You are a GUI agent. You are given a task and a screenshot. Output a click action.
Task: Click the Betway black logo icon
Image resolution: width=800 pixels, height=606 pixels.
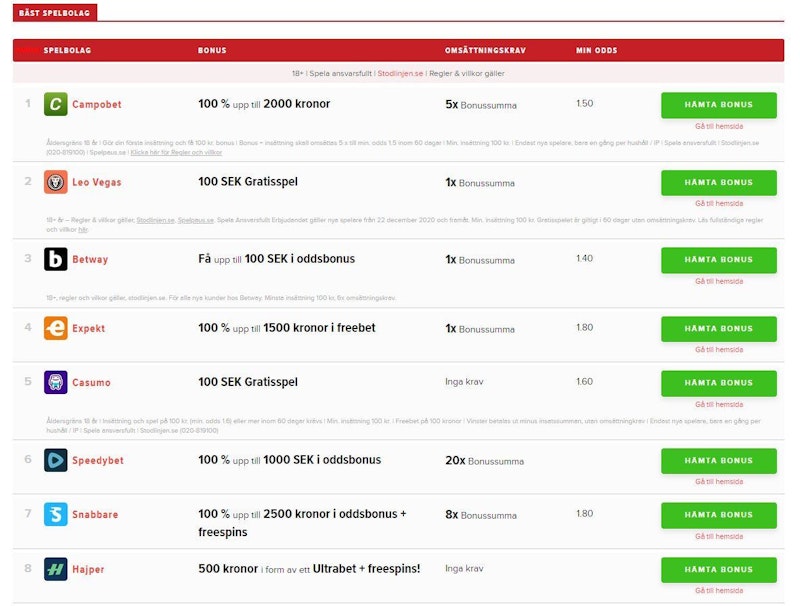pyautogui.click(x=56, y=259)
